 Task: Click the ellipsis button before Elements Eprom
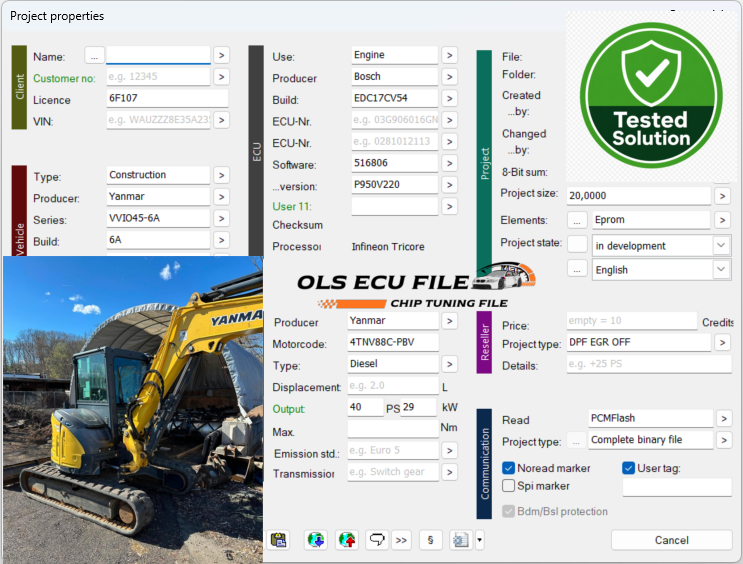point(577,220)
